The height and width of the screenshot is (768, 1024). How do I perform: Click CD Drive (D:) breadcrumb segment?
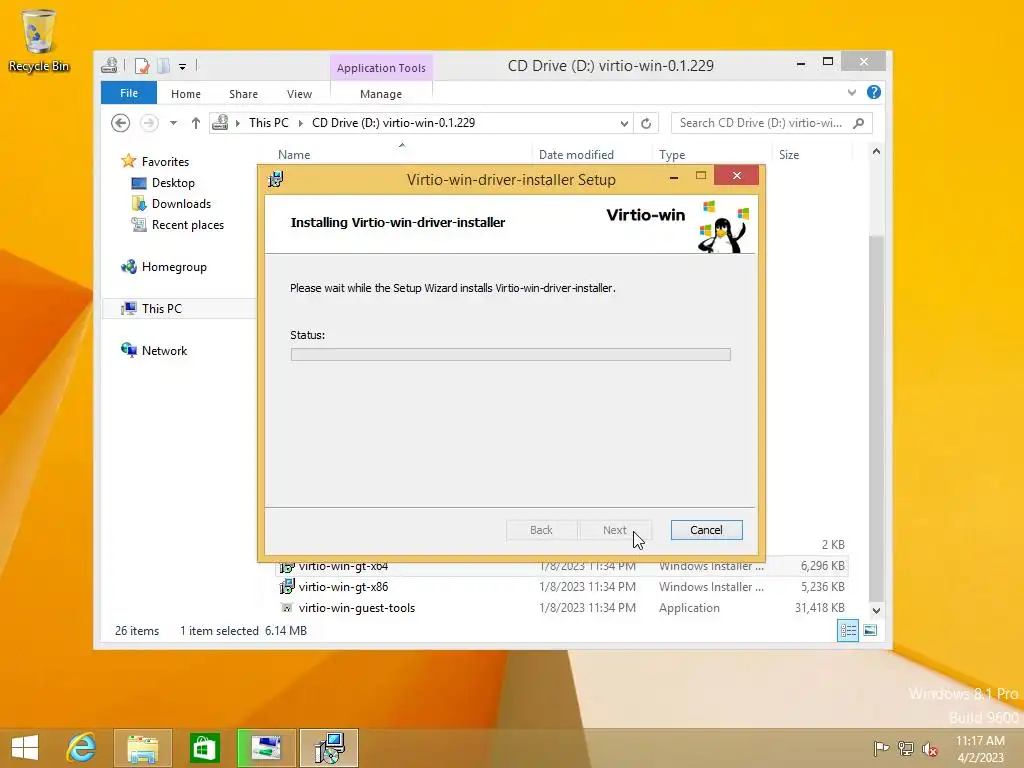click(x=393, y=123)
